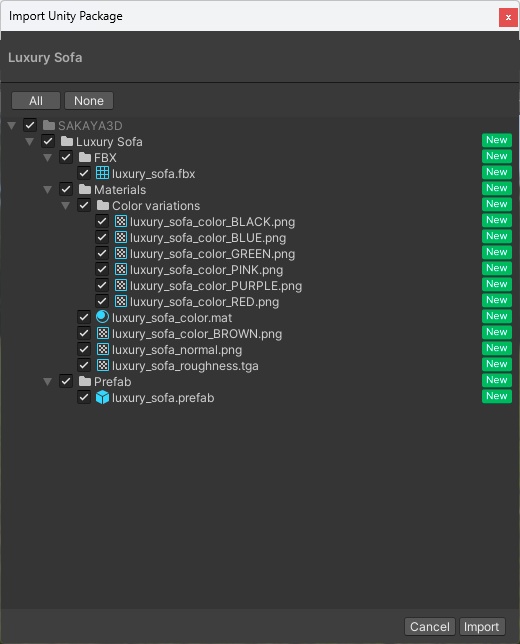
Task: Collapse the Color variations folder arrow
Action: pyautogui.click(x=66, y=206)
